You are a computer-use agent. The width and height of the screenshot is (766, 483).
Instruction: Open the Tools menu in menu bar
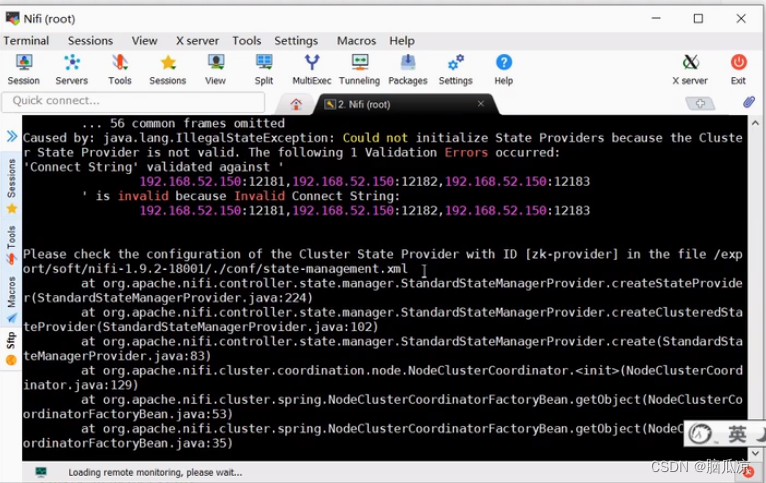[247, 41]
